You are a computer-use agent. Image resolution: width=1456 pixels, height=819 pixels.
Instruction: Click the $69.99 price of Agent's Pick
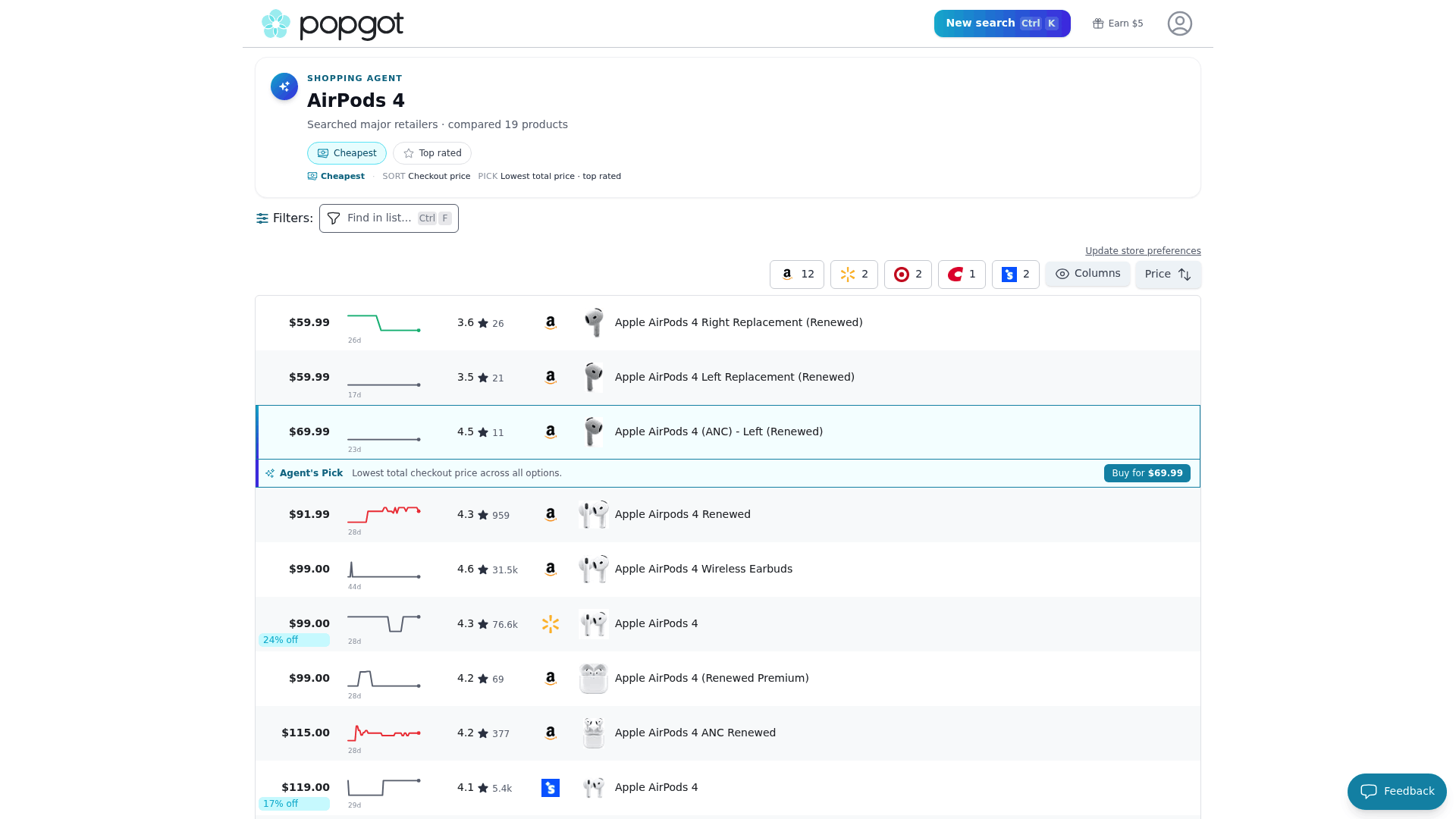[x=309, y=432]
